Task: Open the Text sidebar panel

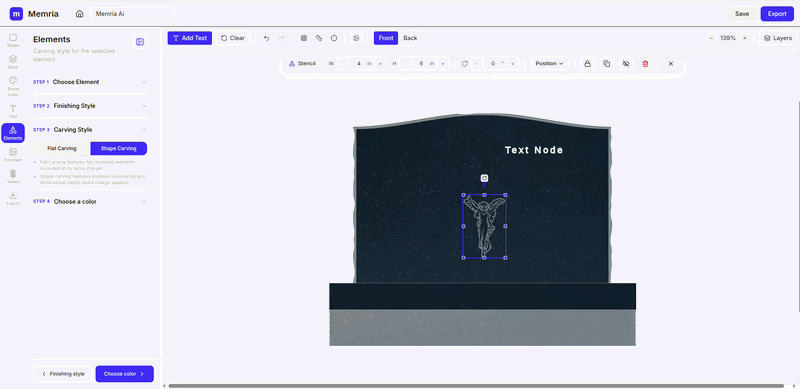Action: pos(13,111)
